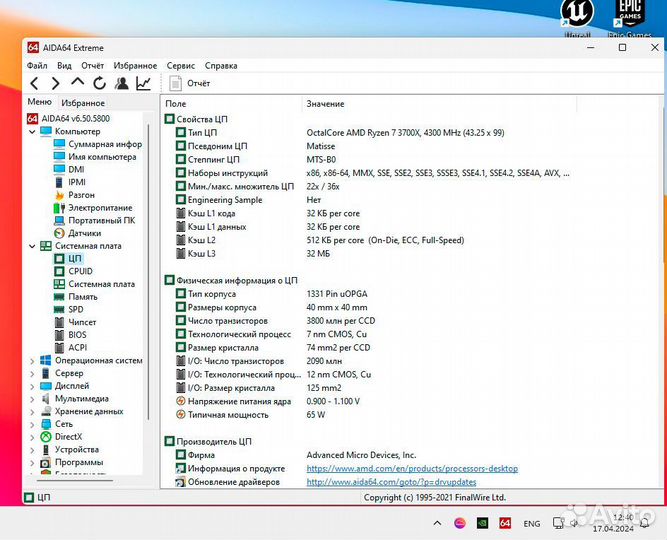Viewport: 667px width, 540px height.
Task: Expand the Сервер tree node
Action: click(32, 374)
